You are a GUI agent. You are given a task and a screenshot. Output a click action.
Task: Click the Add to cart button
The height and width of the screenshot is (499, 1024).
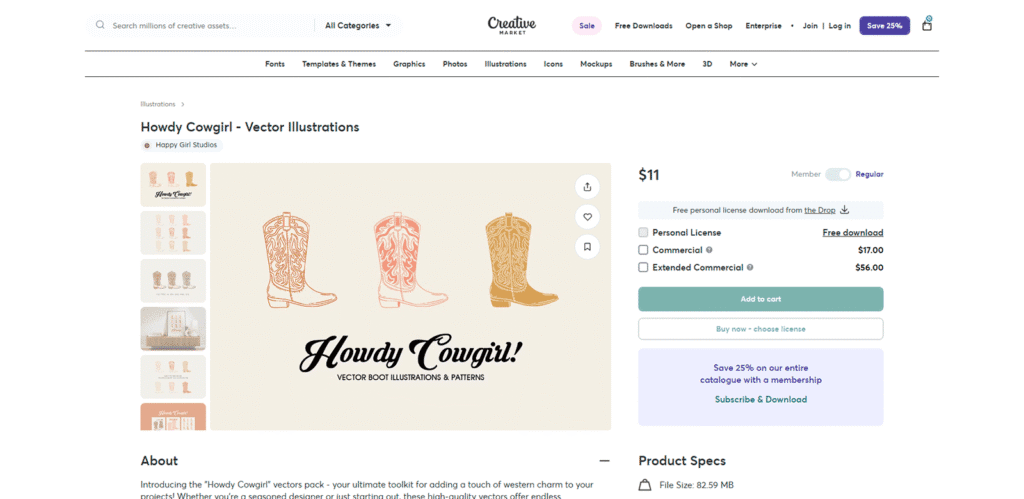point(760,299)
